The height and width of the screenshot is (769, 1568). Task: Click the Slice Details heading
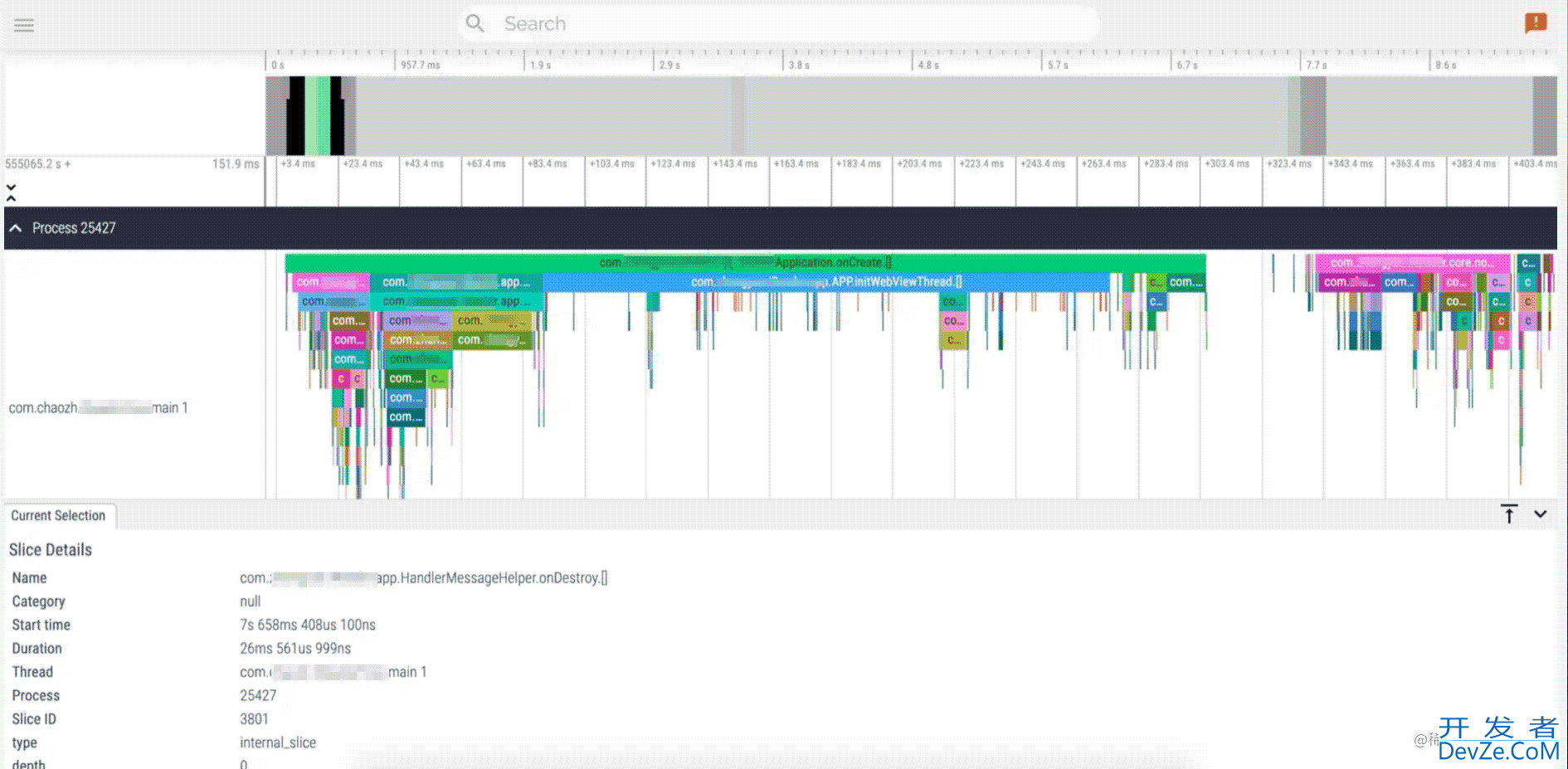(51, 550)
